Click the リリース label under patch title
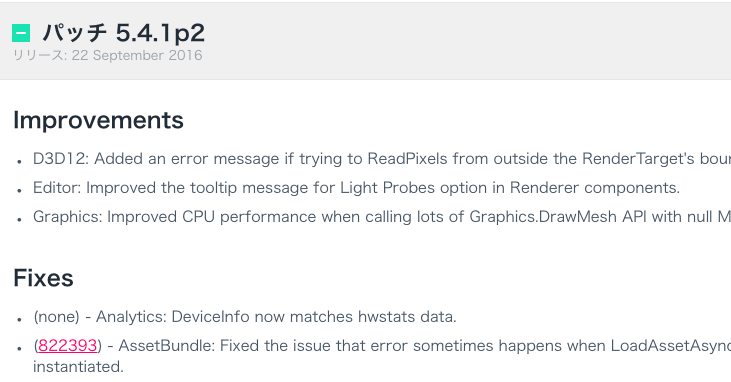Viewport: 731px width, 382px height. coord(40,55)
